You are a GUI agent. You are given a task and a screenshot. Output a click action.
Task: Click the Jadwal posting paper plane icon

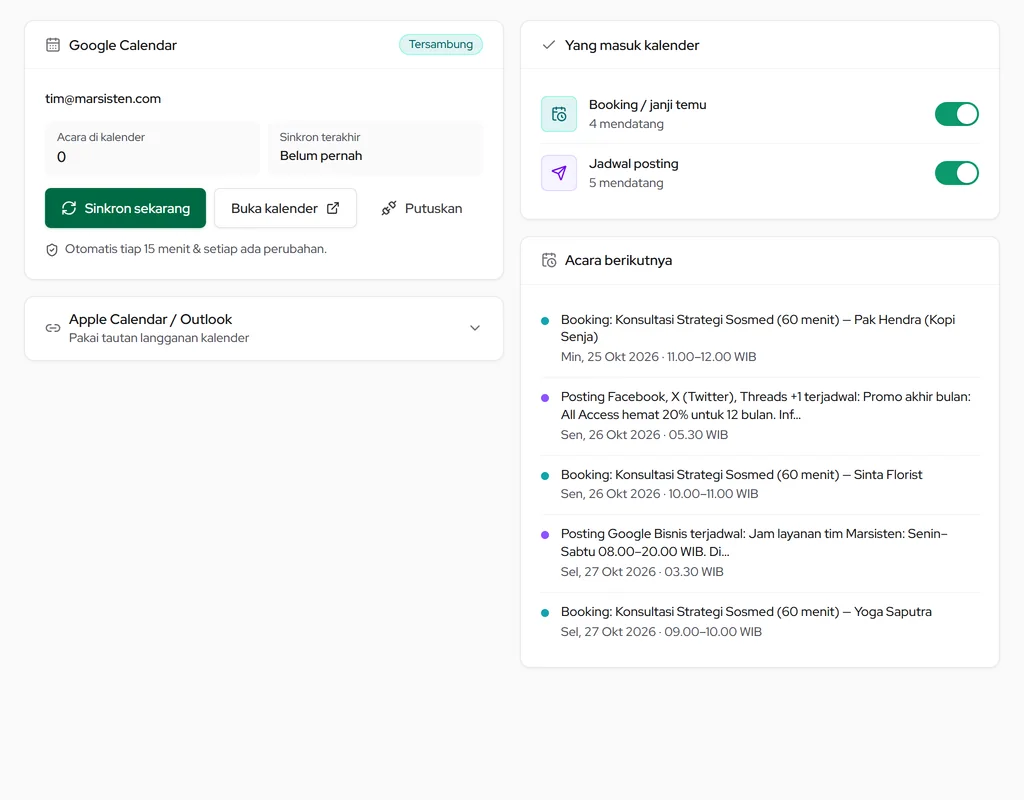click(x=559, y=173)
